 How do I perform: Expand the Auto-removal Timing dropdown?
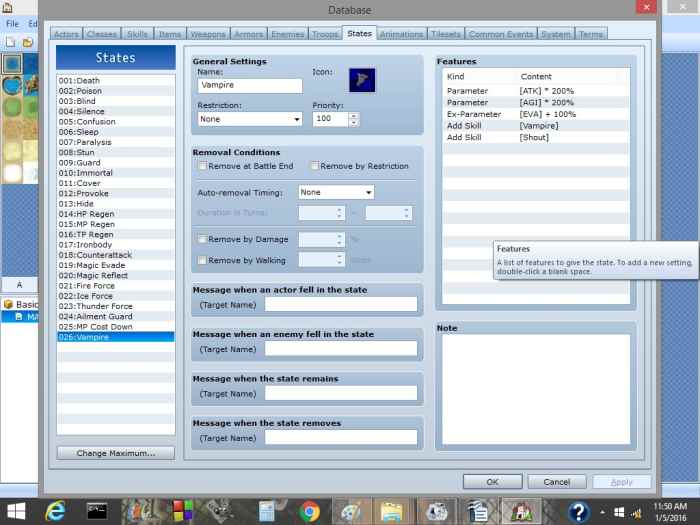click(x=336, y=192)
